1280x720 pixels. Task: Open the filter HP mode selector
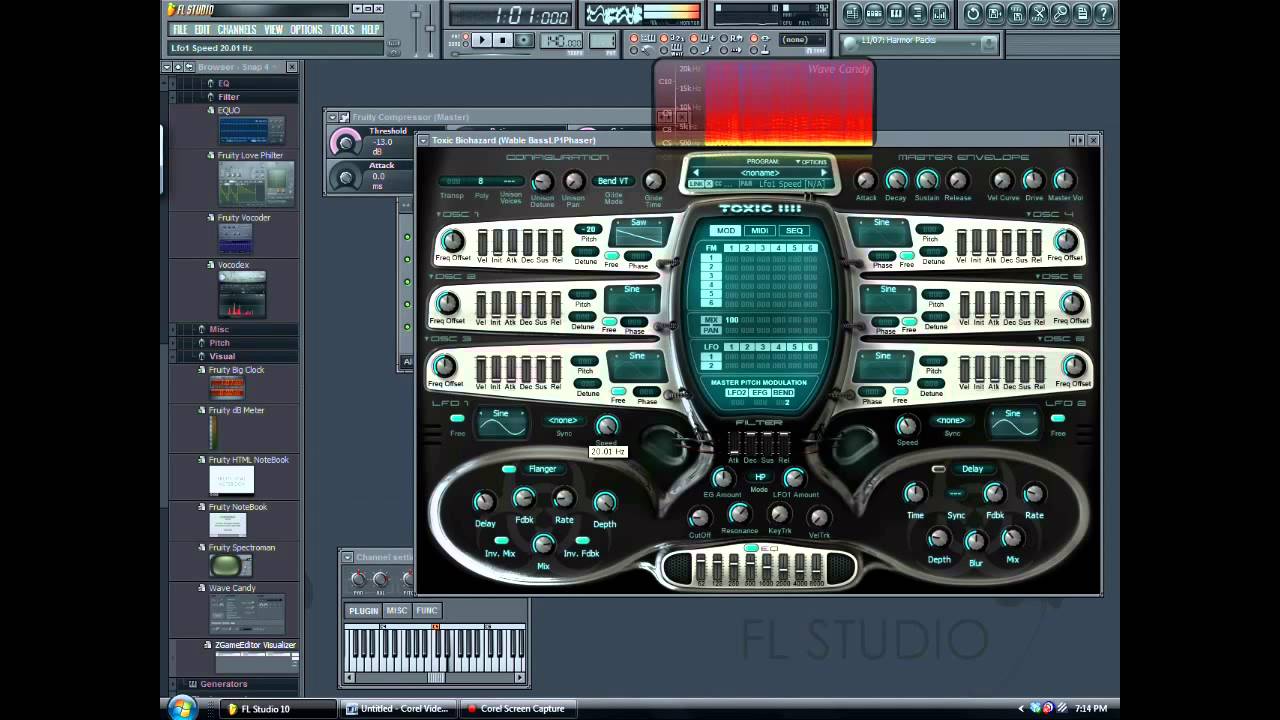pyautogui.click(x=760, y=477)
